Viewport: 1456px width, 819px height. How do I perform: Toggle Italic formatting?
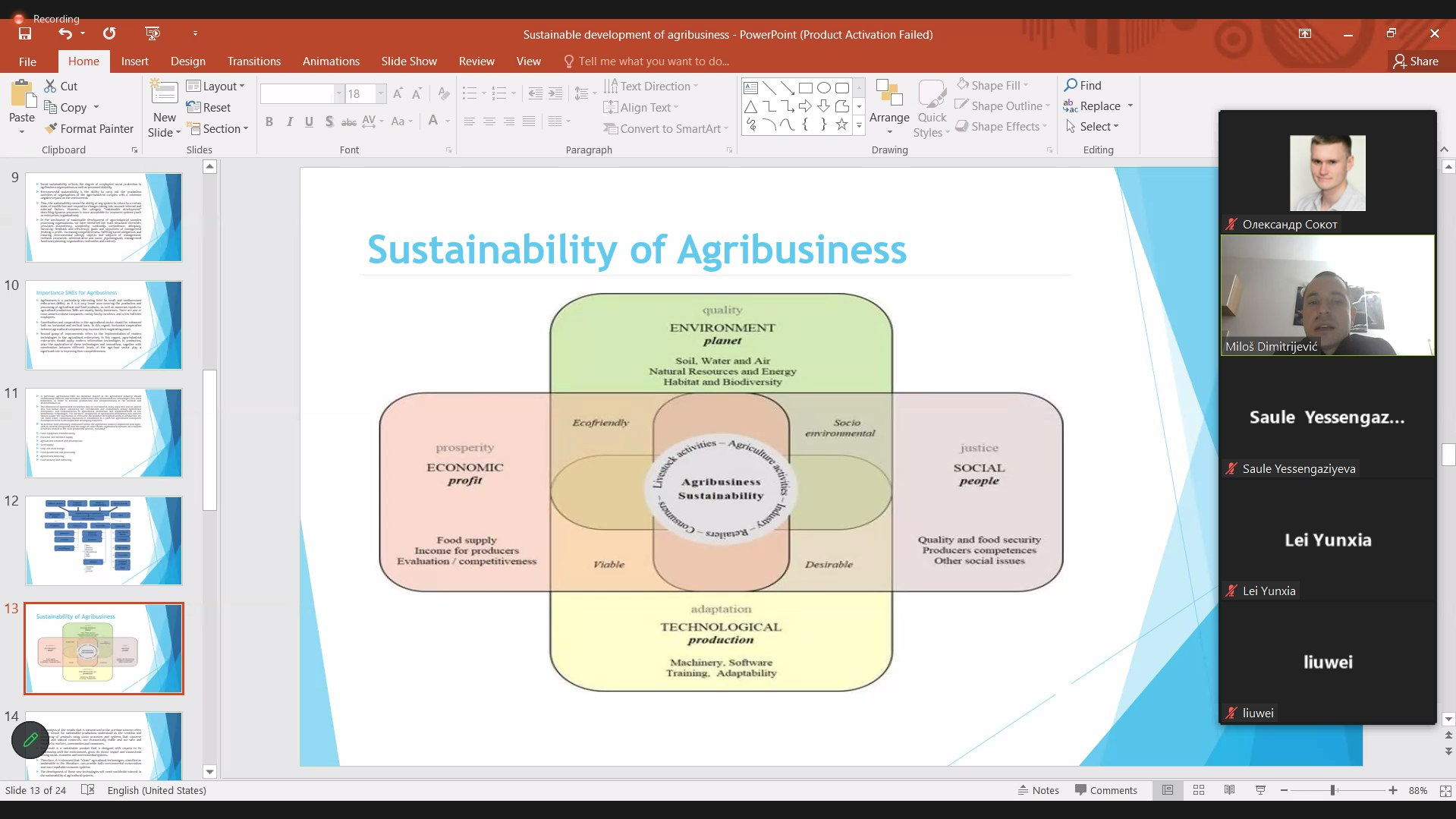(289, 121)
